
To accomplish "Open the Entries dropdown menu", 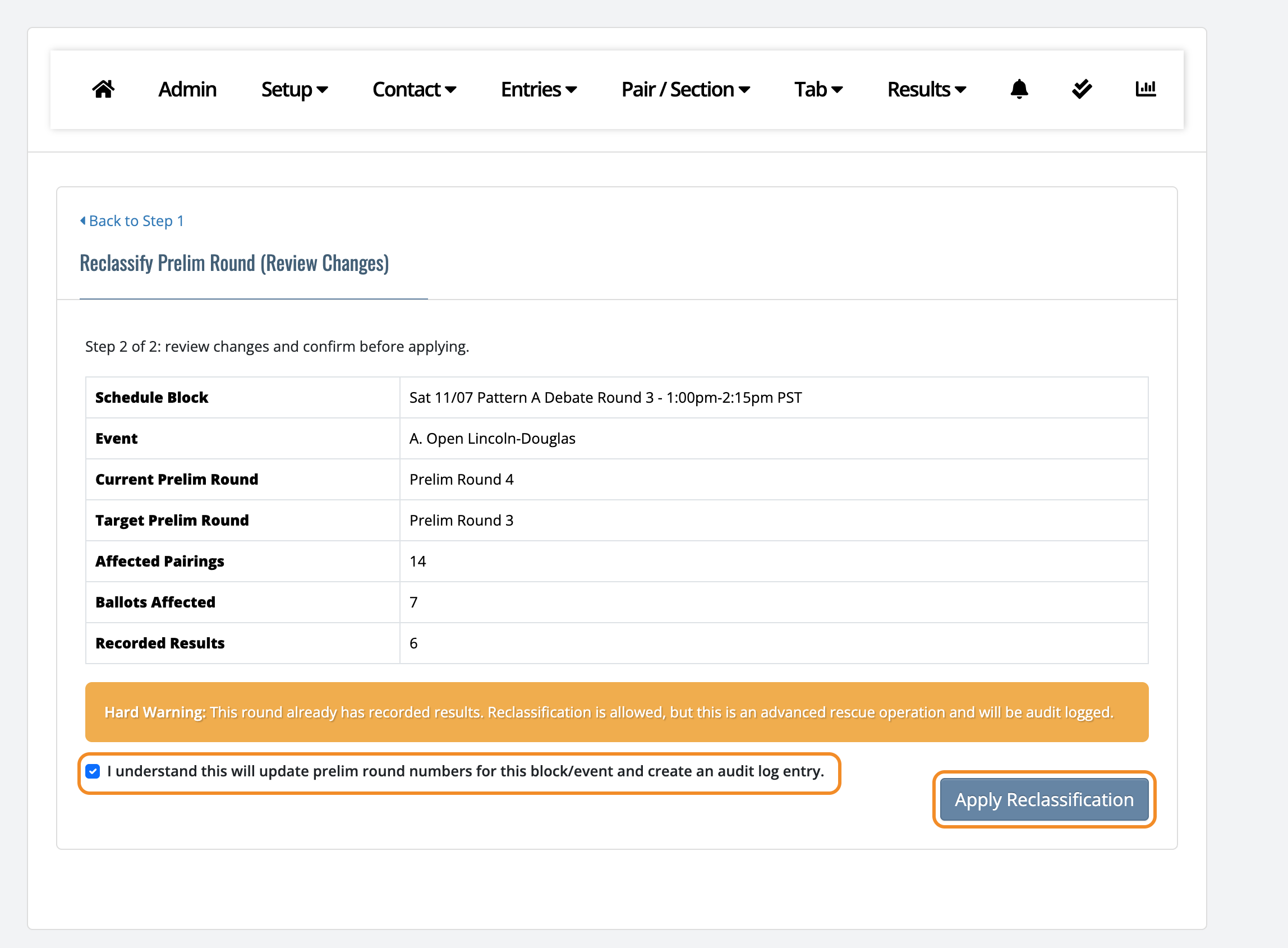I will point(539,90).
